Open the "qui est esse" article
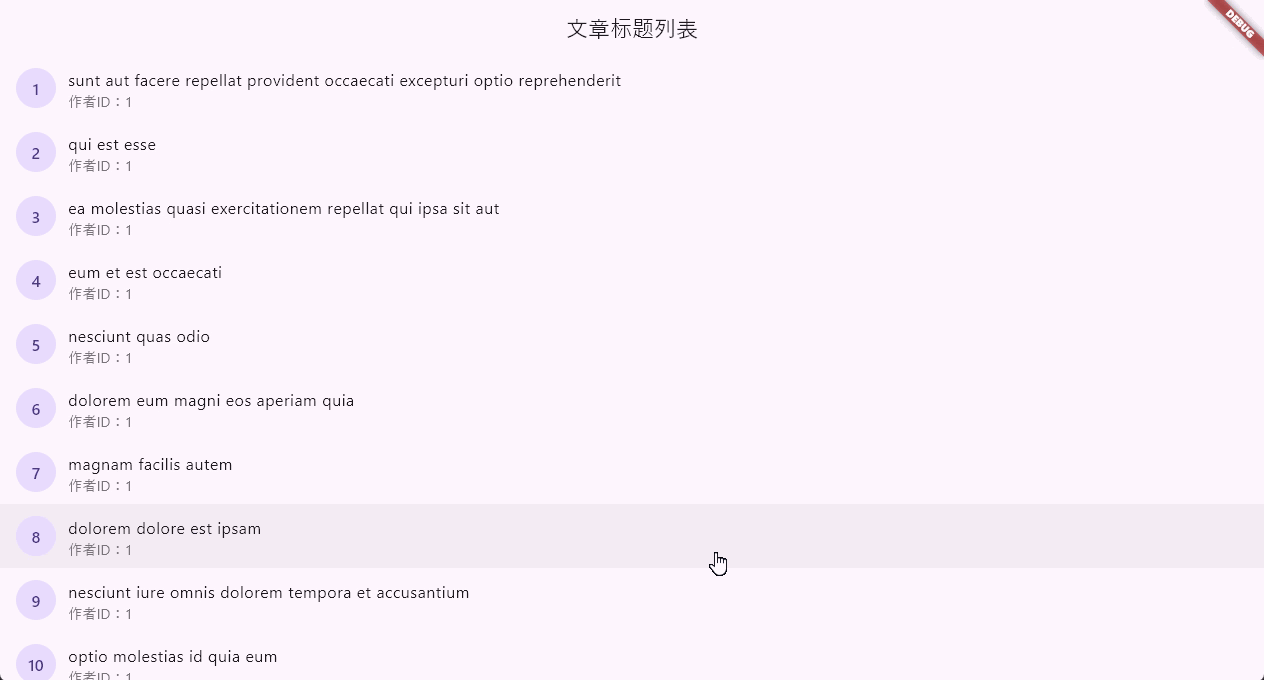Screen dimensions: 1264x680 pyautogui.click(x=112, y=145)
